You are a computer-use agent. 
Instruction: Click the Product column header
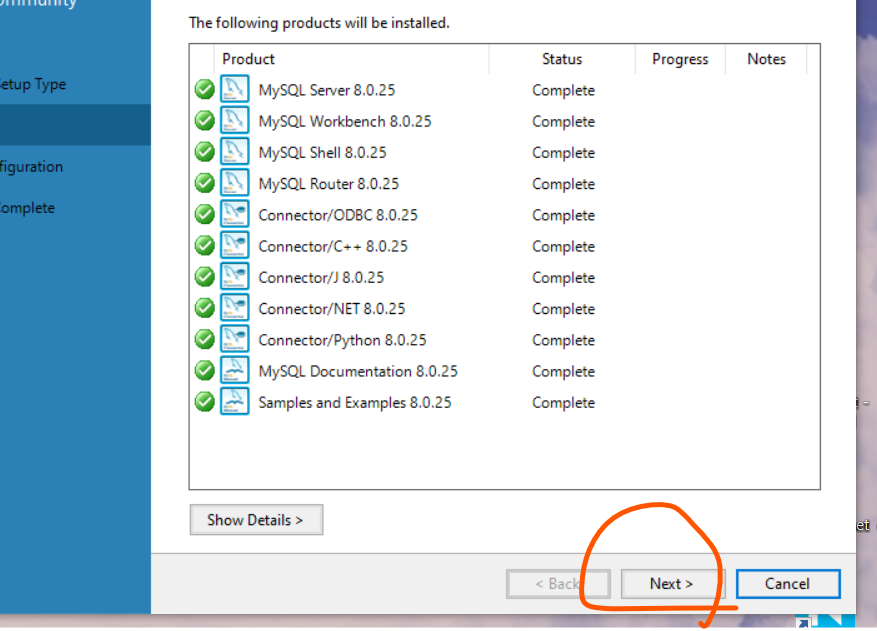click(x=351, y=59)
